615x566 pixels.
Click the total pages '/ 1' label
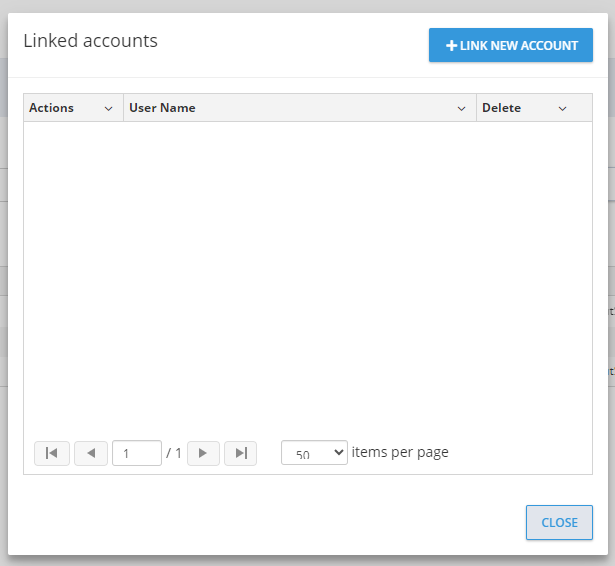click(174, 453)
